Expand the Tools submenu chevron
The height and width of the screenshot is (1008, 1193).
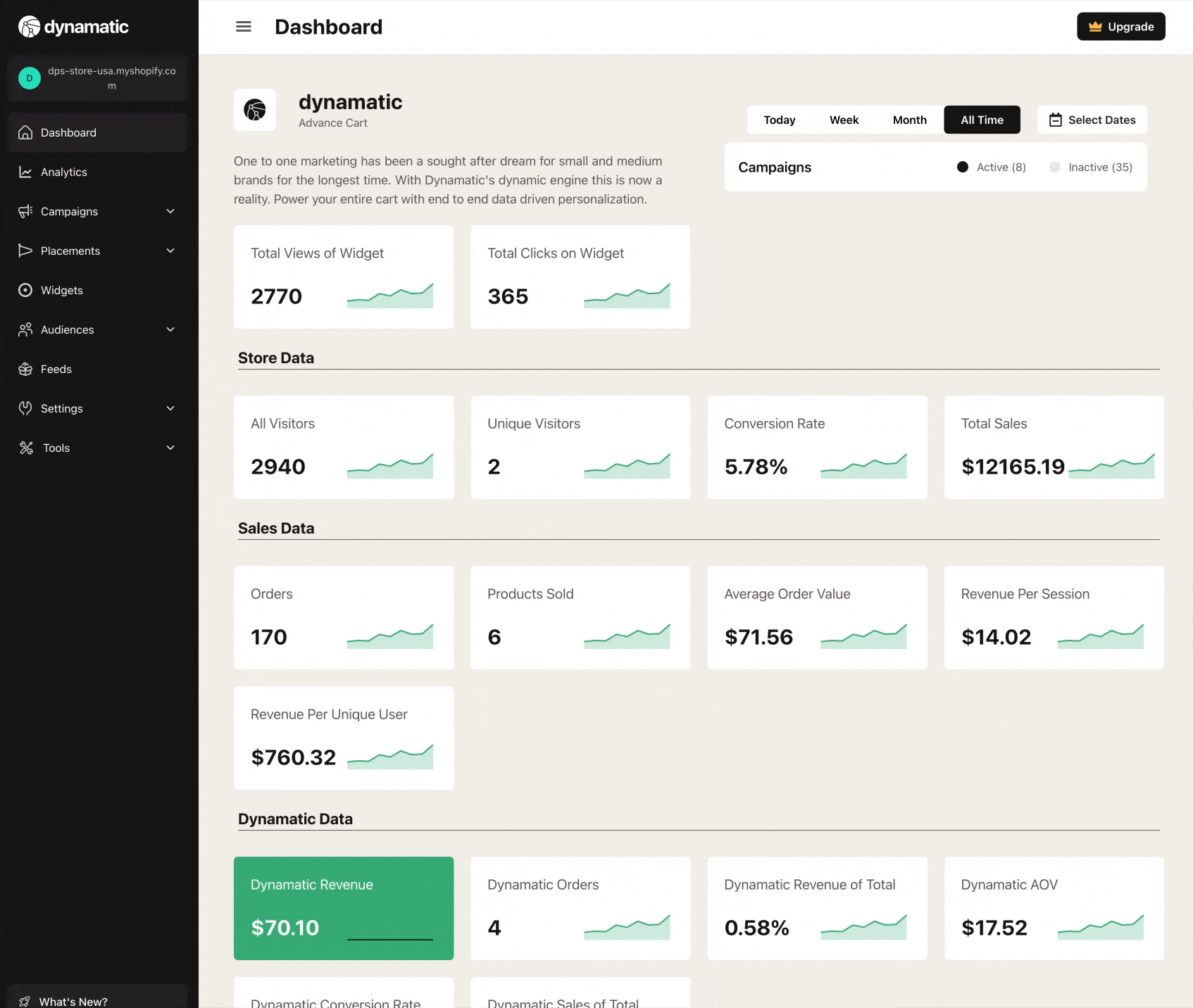tap(170, 448)
